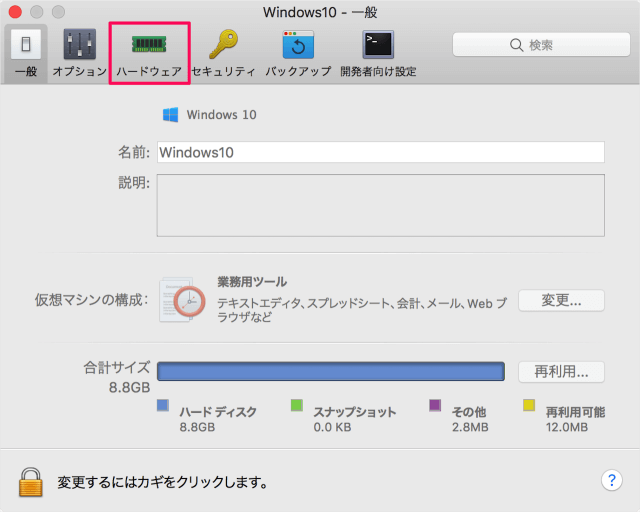Click the lock icon to allow changes
The height and width of the screenshot is (512, 640).
point(31,482)
